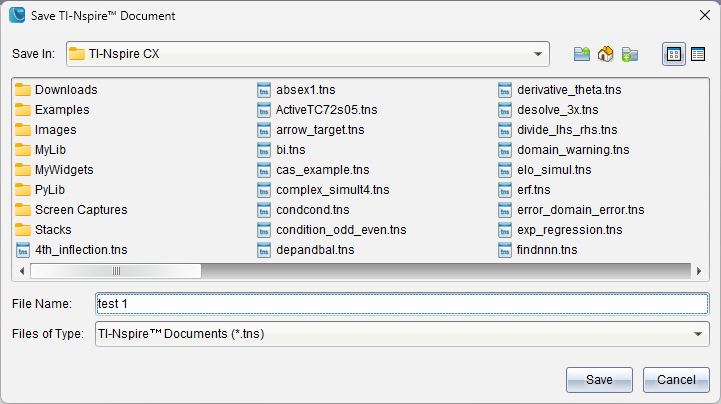Expand the Save In dropdown
This screenshot has height=404, width=721.
coord(539,54)
